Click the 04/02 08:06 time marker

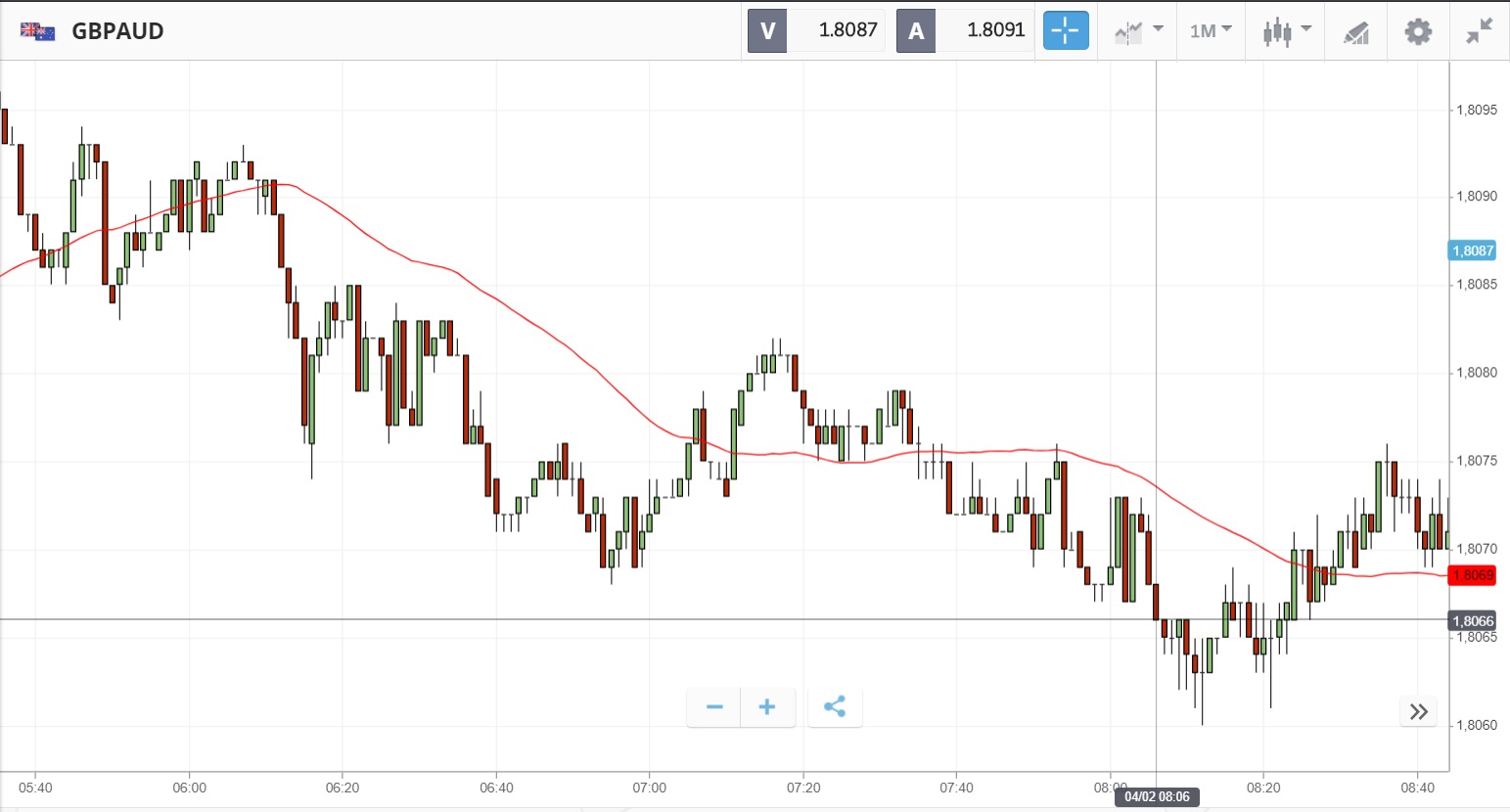1157,796
